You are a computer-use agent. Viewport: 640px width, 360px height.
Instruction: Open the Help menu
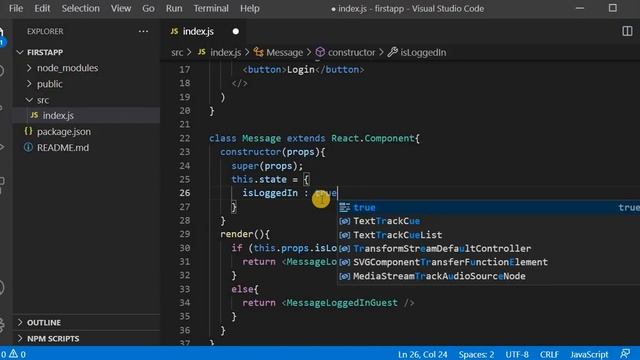[249, 8]
